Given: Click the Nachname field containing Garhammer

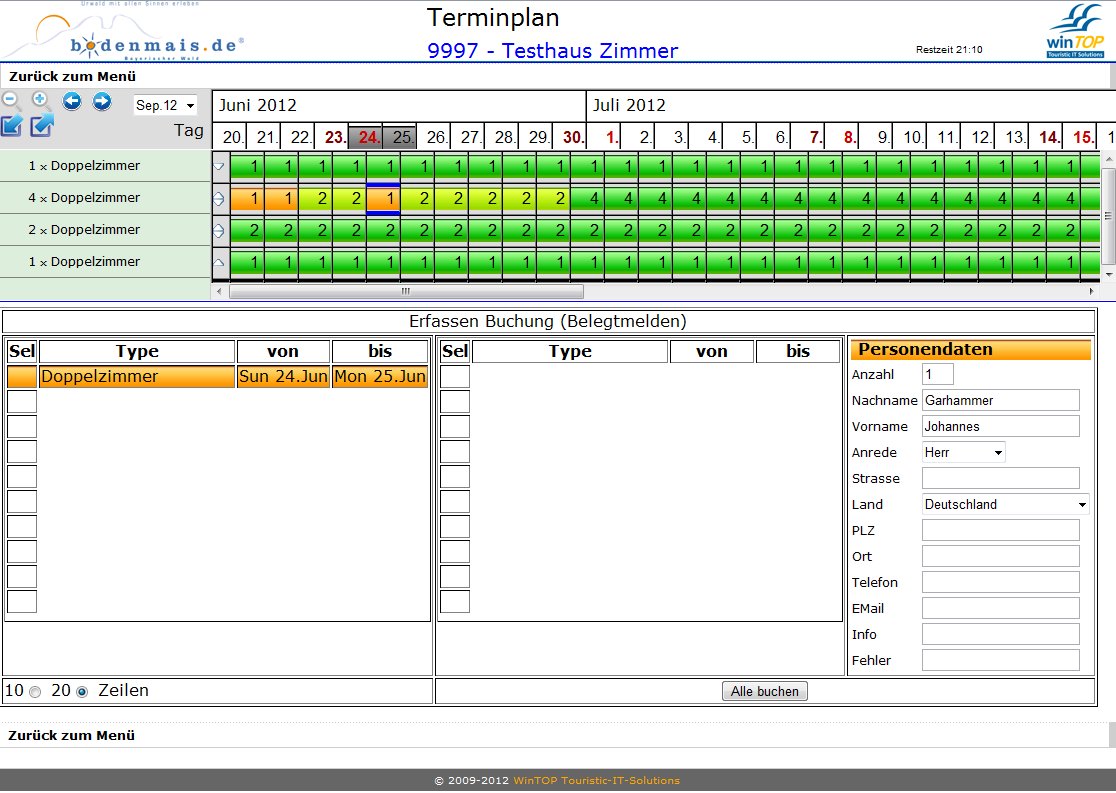Looking at the screenshot, I should tap(1000, 400).
